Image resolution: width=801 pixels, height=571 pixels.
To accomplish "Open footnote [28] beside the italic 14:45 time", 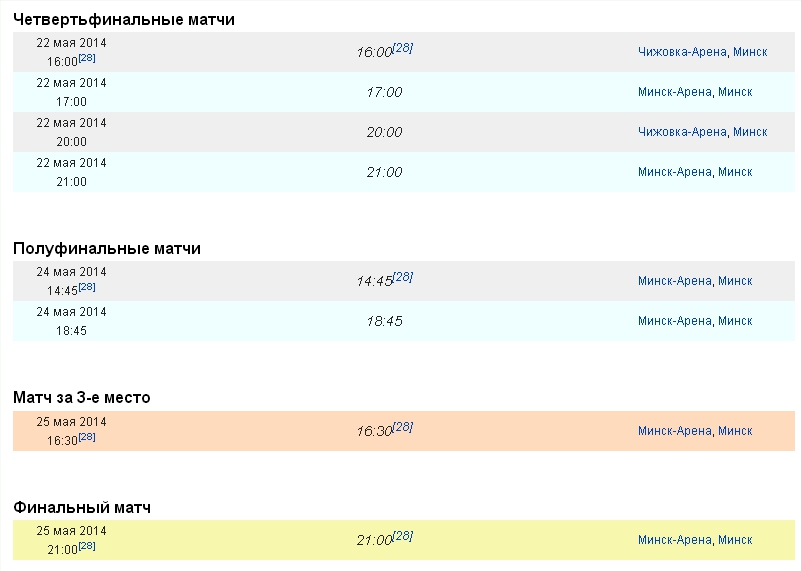I will click(x=403, y=277).
